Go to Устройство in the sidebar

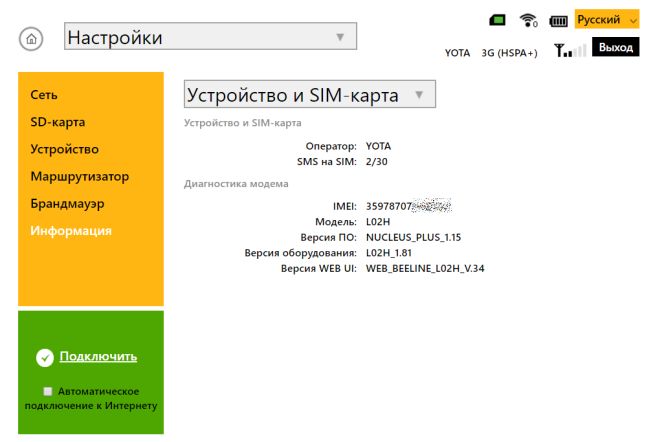tap(65, 149)
